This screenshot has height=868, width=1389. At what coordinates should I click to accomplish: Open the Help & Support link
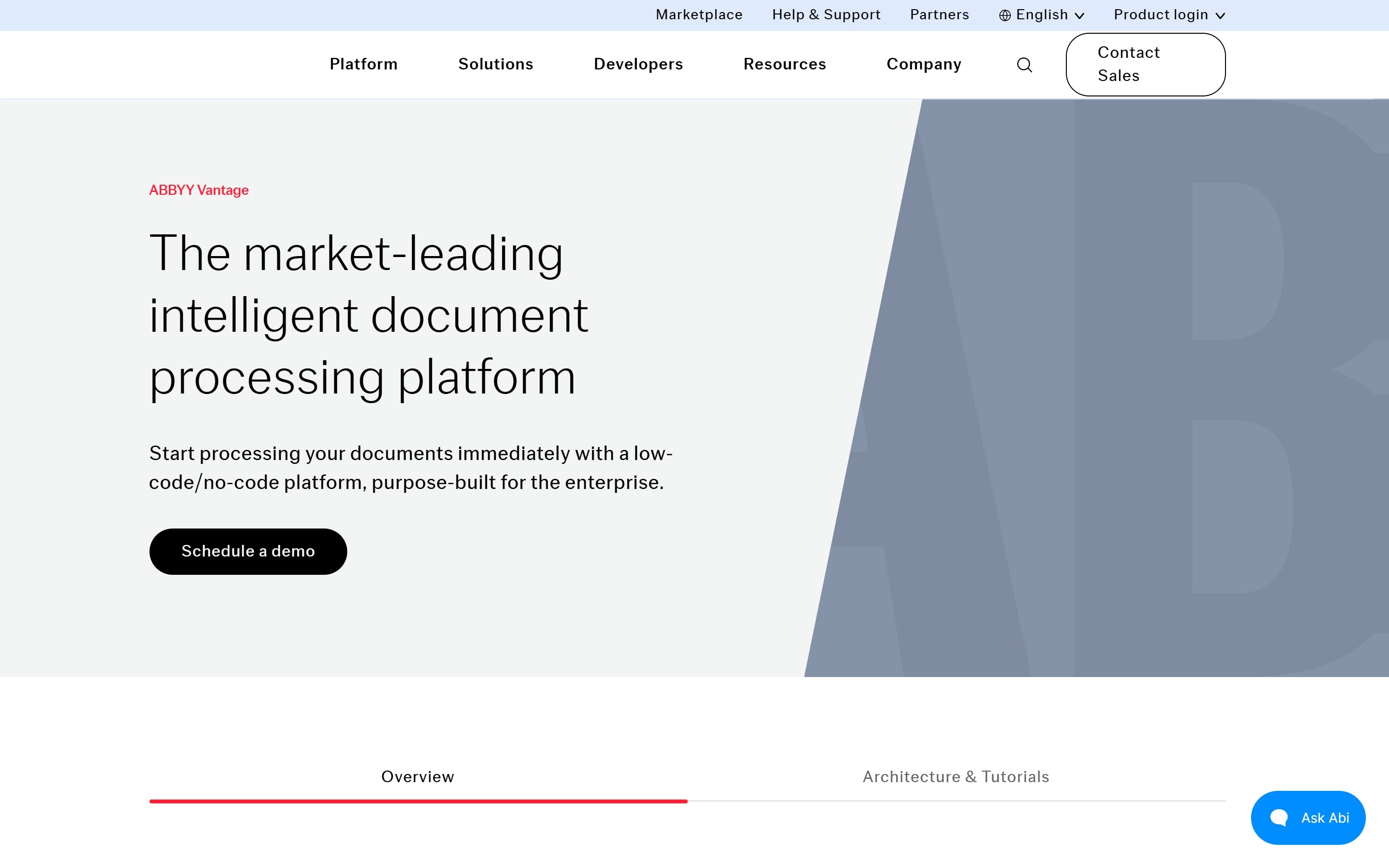pos(826,15)
